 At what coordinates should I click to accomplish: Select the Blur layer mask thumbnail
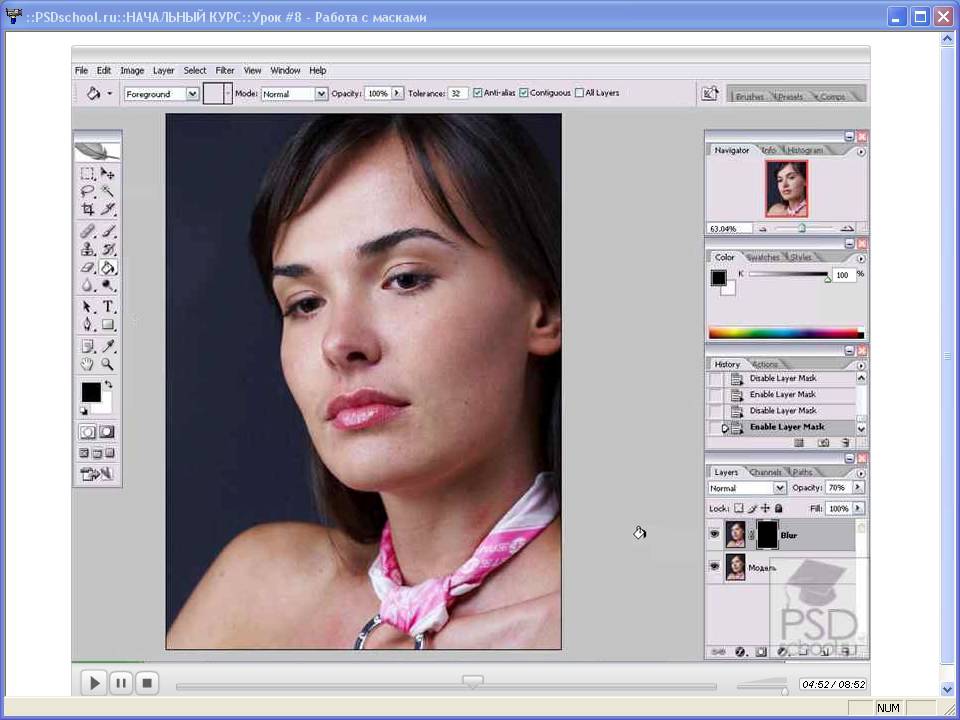coord(767,534)
